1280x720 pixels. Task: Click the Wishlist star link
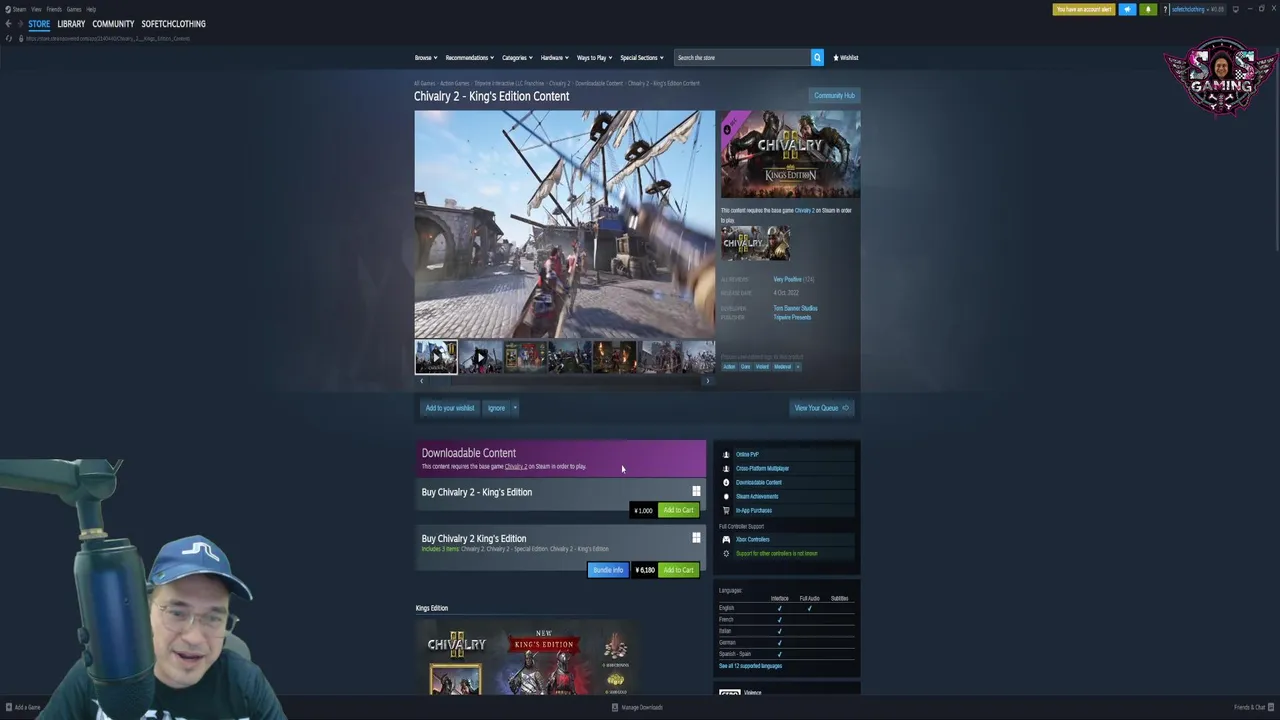846,57
